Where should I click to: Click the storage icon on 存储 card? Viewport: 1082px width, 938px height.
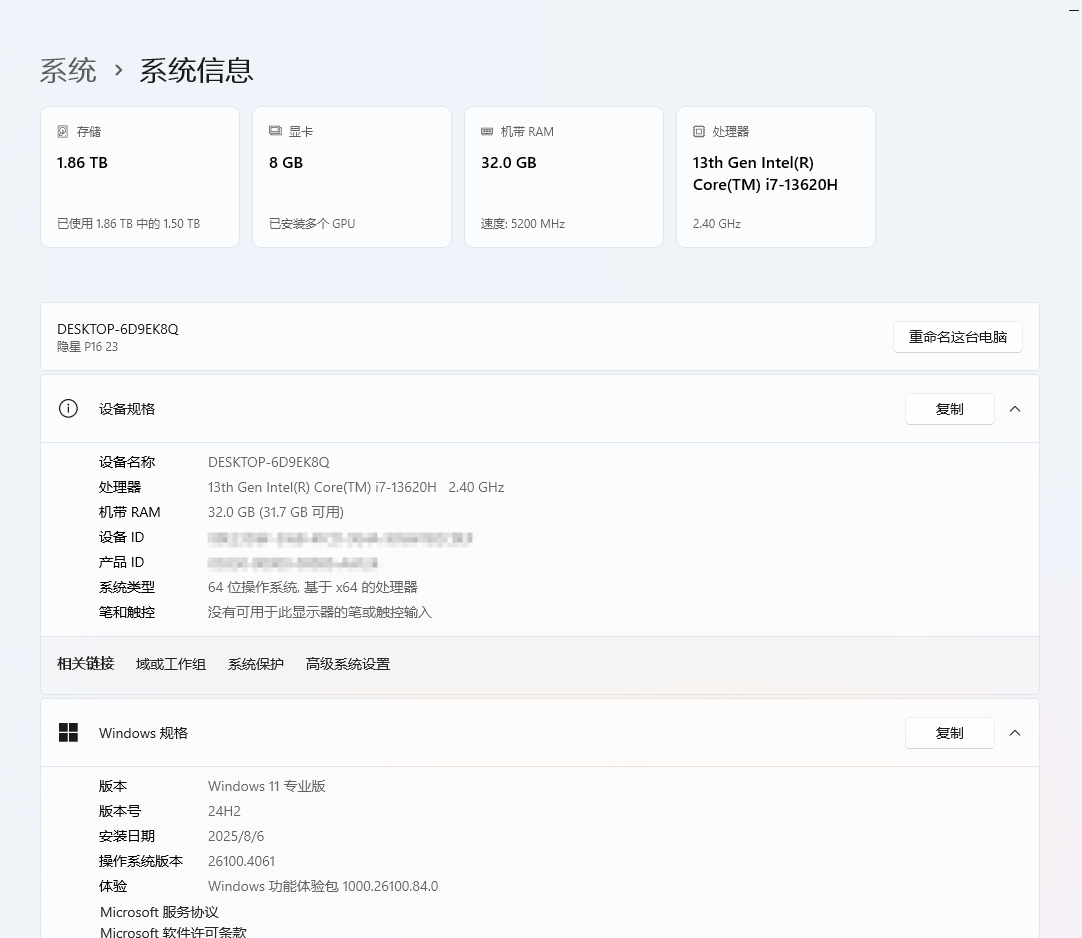pos(63,131)
